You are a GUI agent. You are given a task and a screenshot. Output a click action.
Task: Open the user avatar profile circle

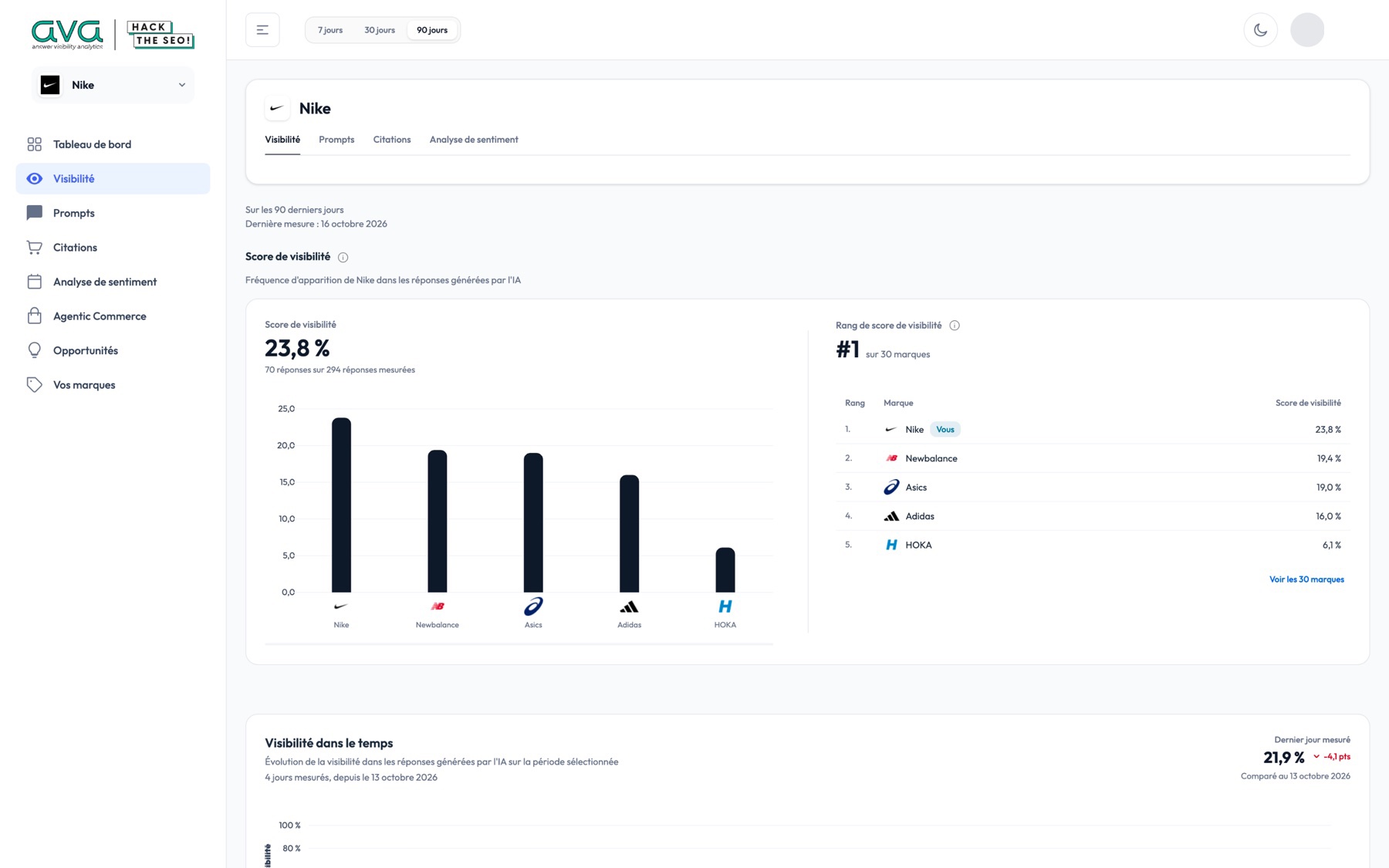click(1307, 30)
